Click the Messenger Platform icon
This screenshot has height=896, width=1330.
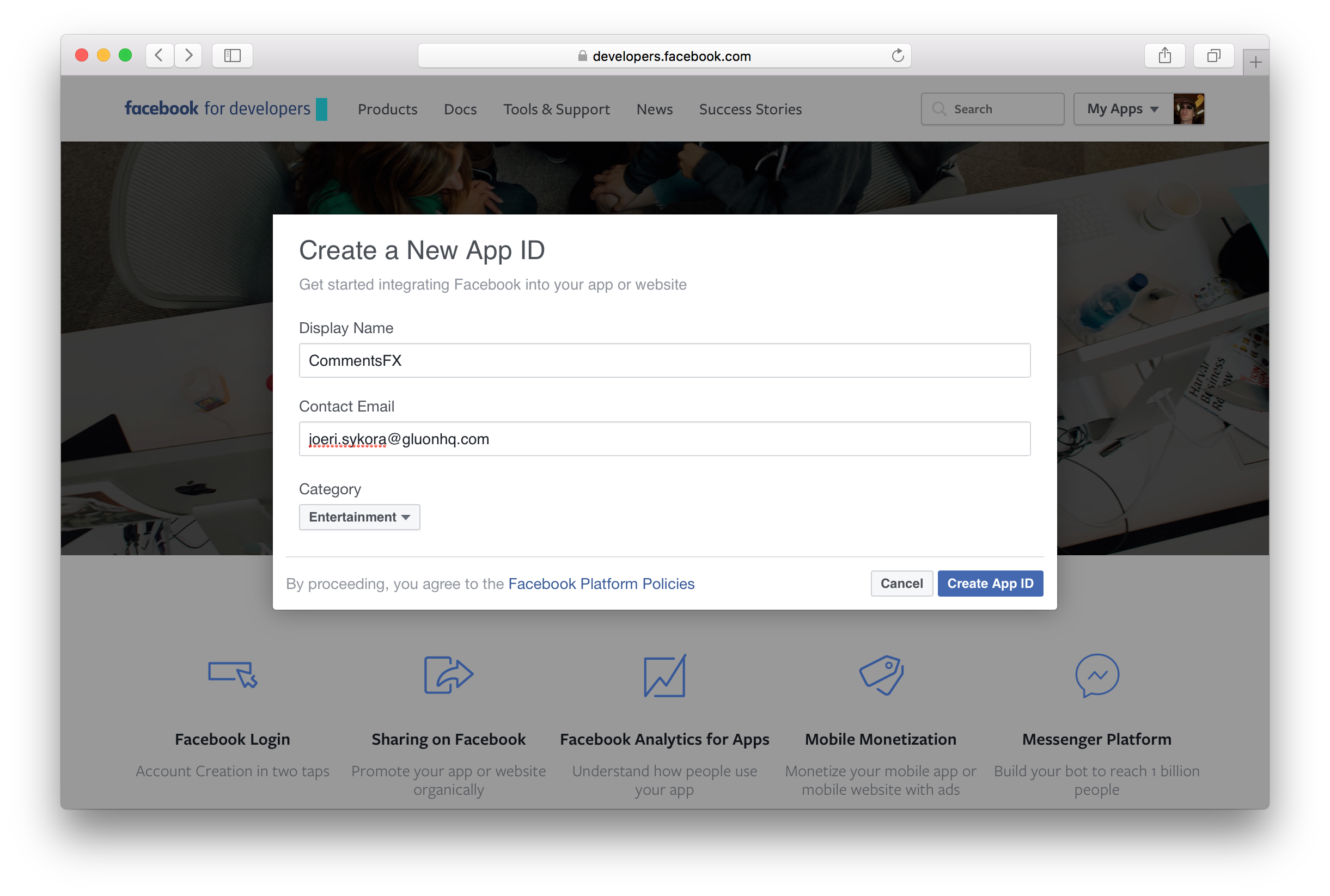1096,674
